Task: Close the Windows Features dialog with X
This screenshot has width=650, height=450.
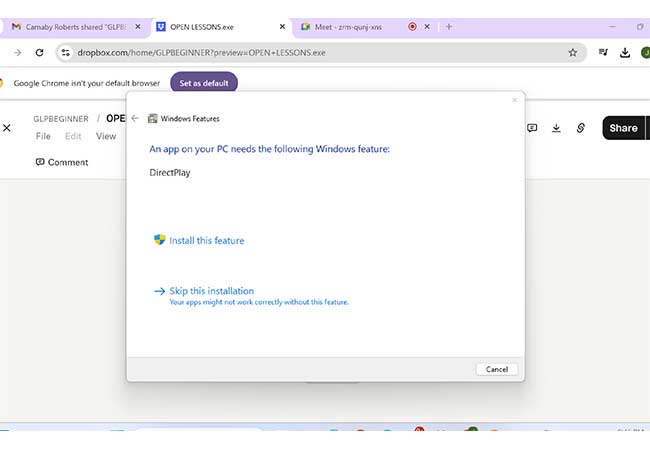Action: [514, 100]
